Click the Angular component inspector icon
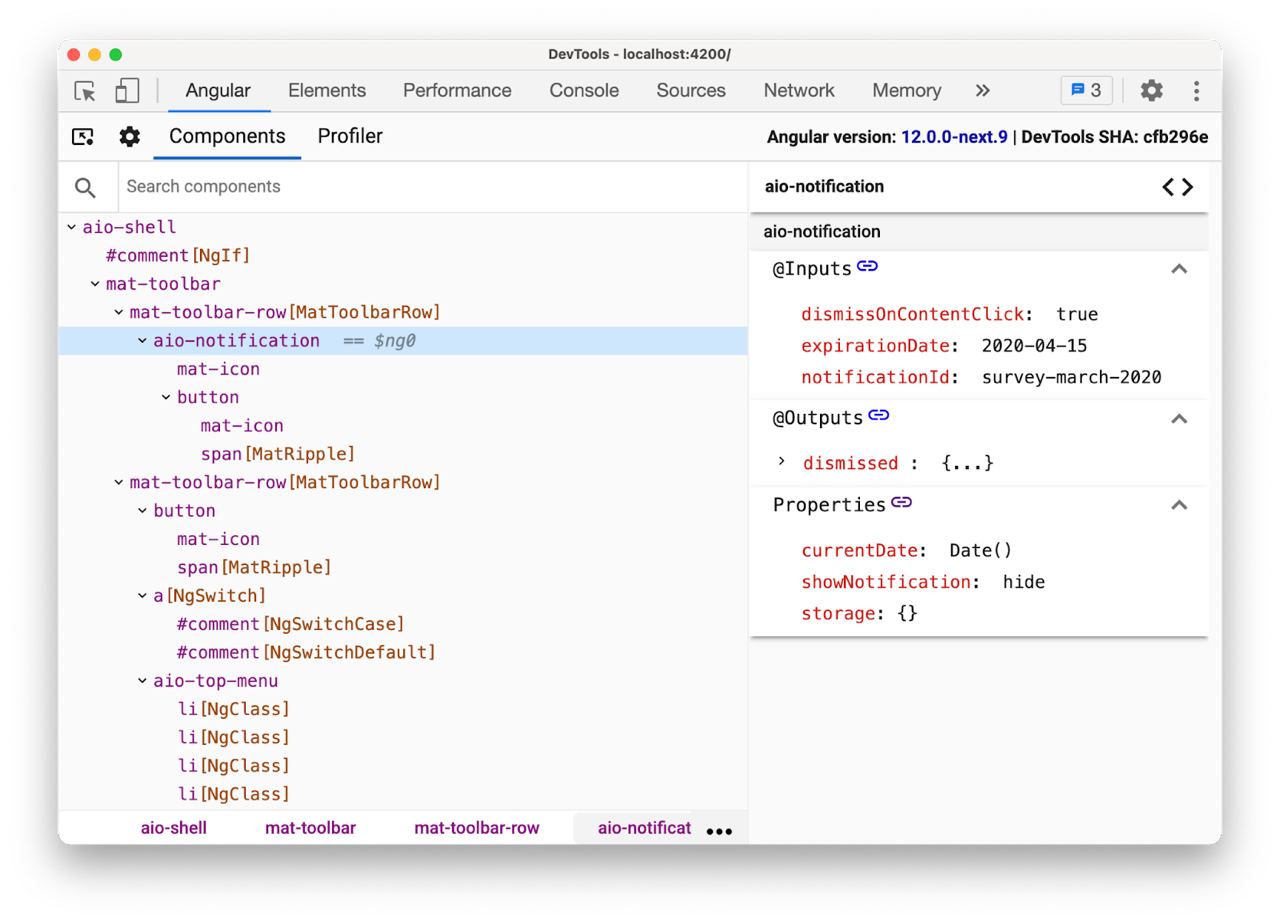 (x=83, y=137)
